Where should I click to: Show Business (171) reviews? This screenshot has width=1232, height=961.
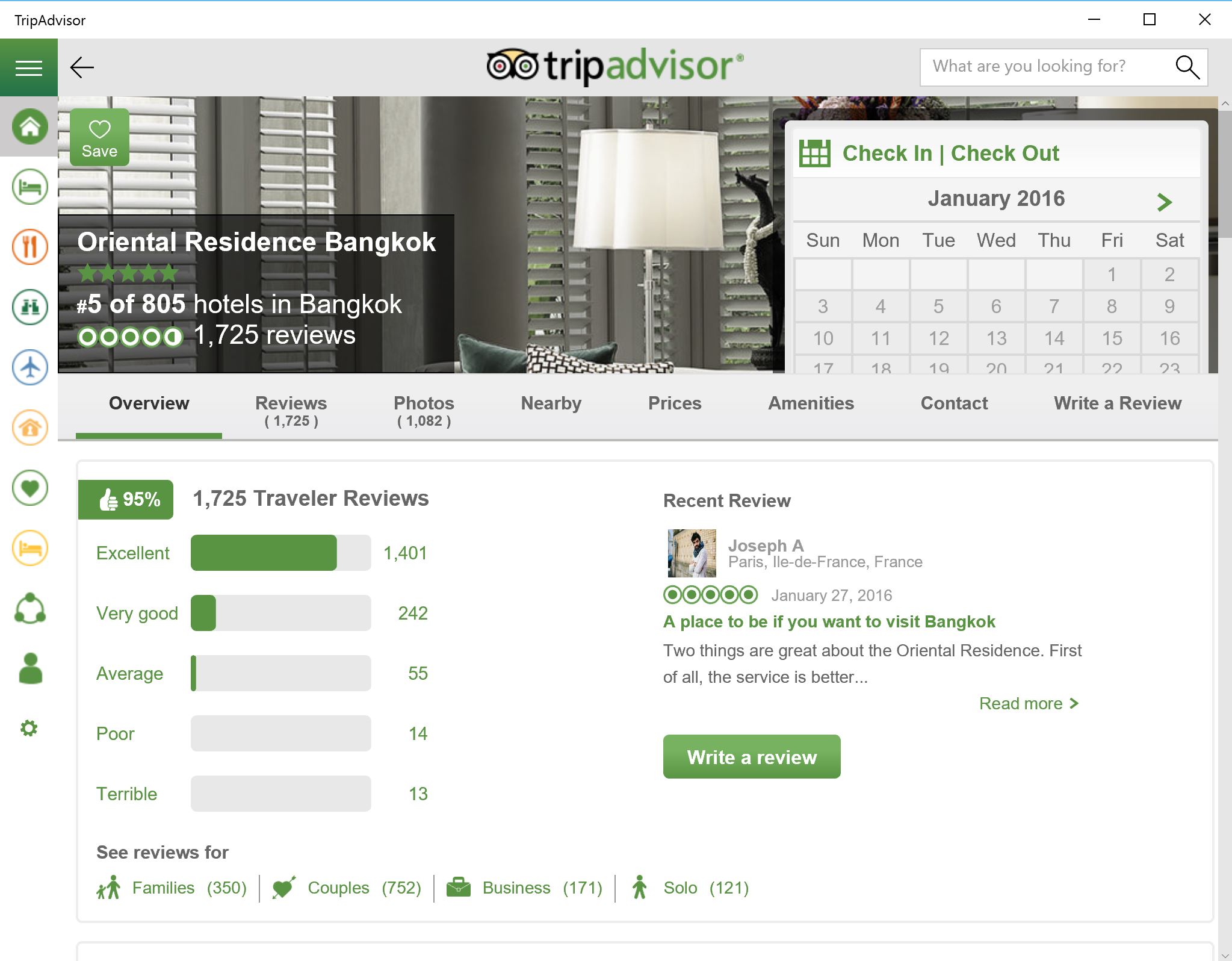tap(524, 888)
